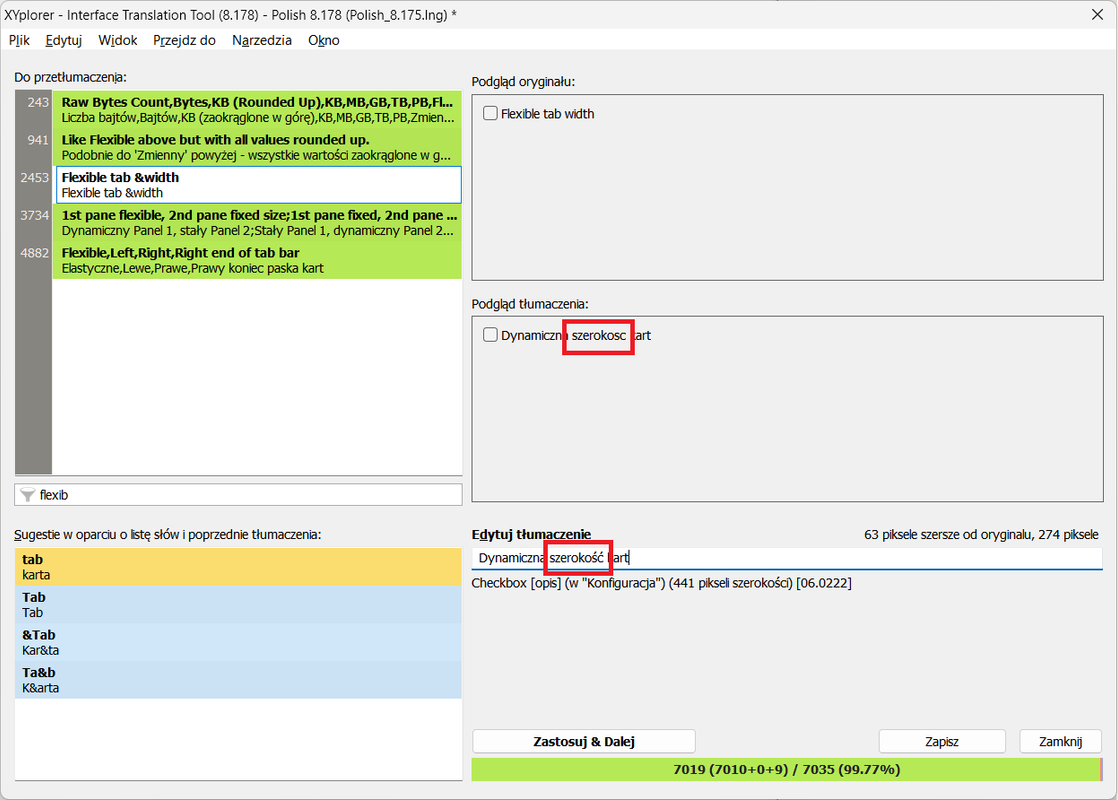
Task: Click the Zastosuj & Dalej button
Action: [583, 742]
